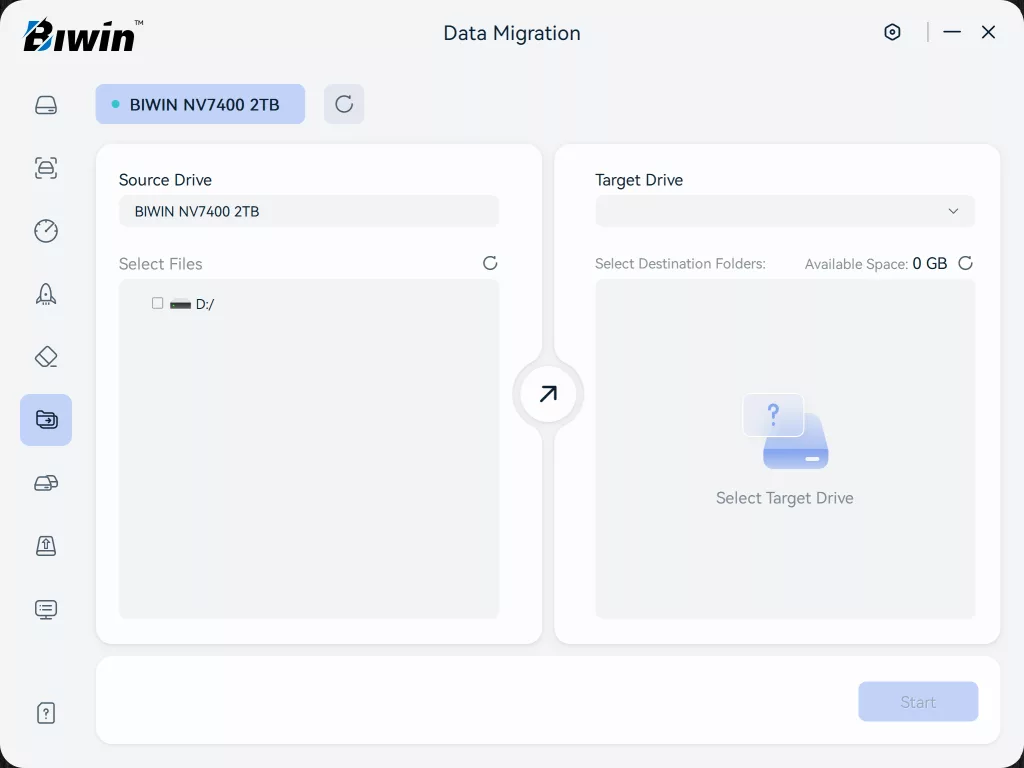Open the rocket optimization sidebar icon
The height and width of the screenshot is (768, 1024).
(x=46, y=294)
